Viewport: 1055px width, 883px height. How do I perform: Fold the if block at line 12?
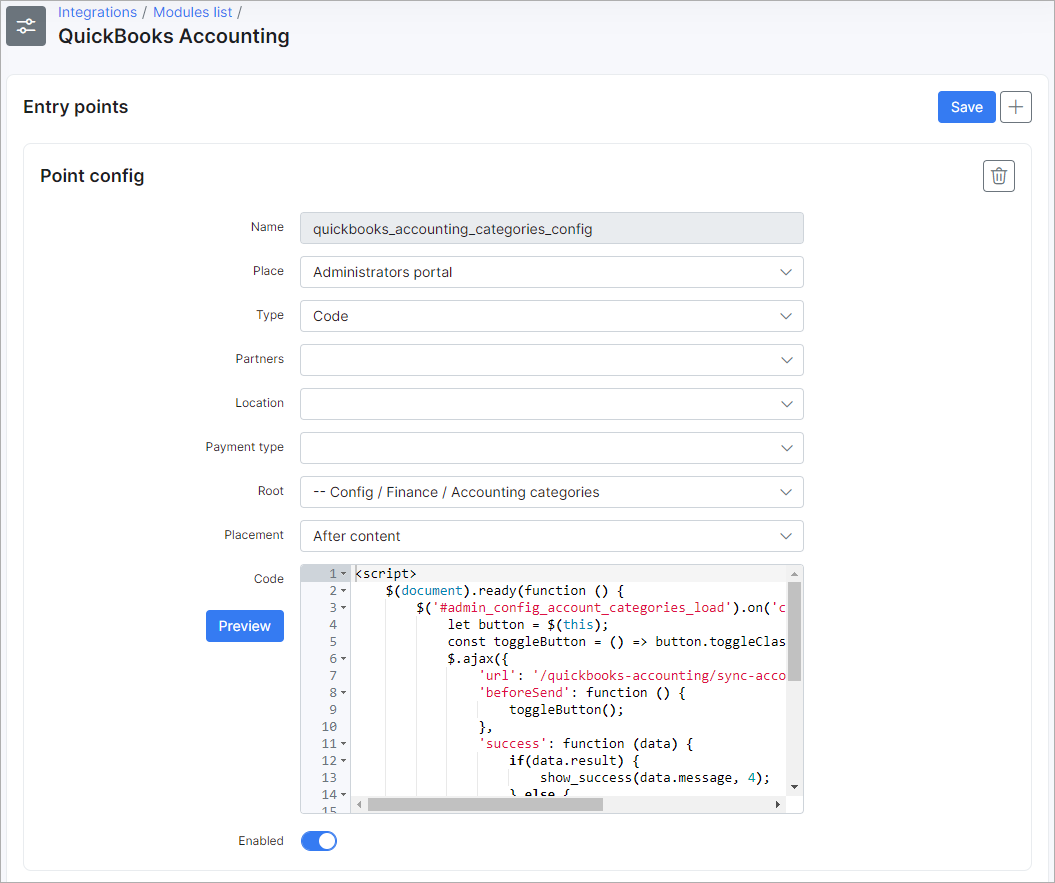344,761
